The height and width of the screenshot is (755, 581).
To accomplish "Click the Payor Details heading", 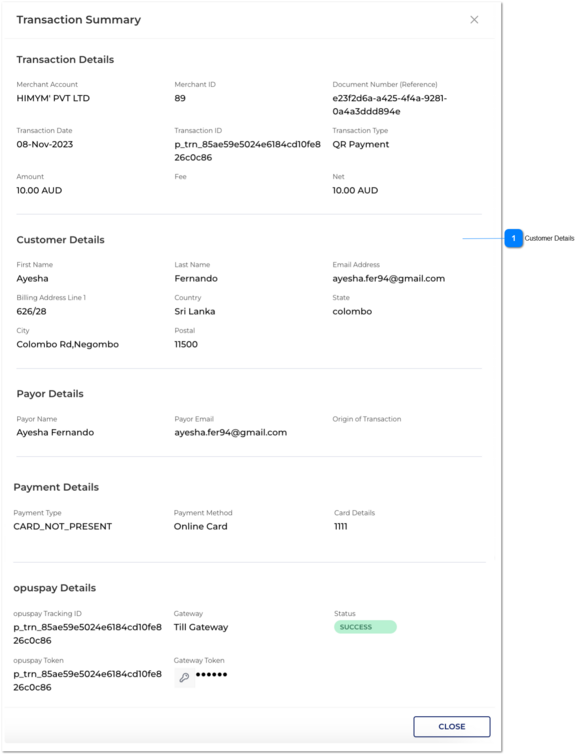I will pyautogui.click(x=50, y=394).
